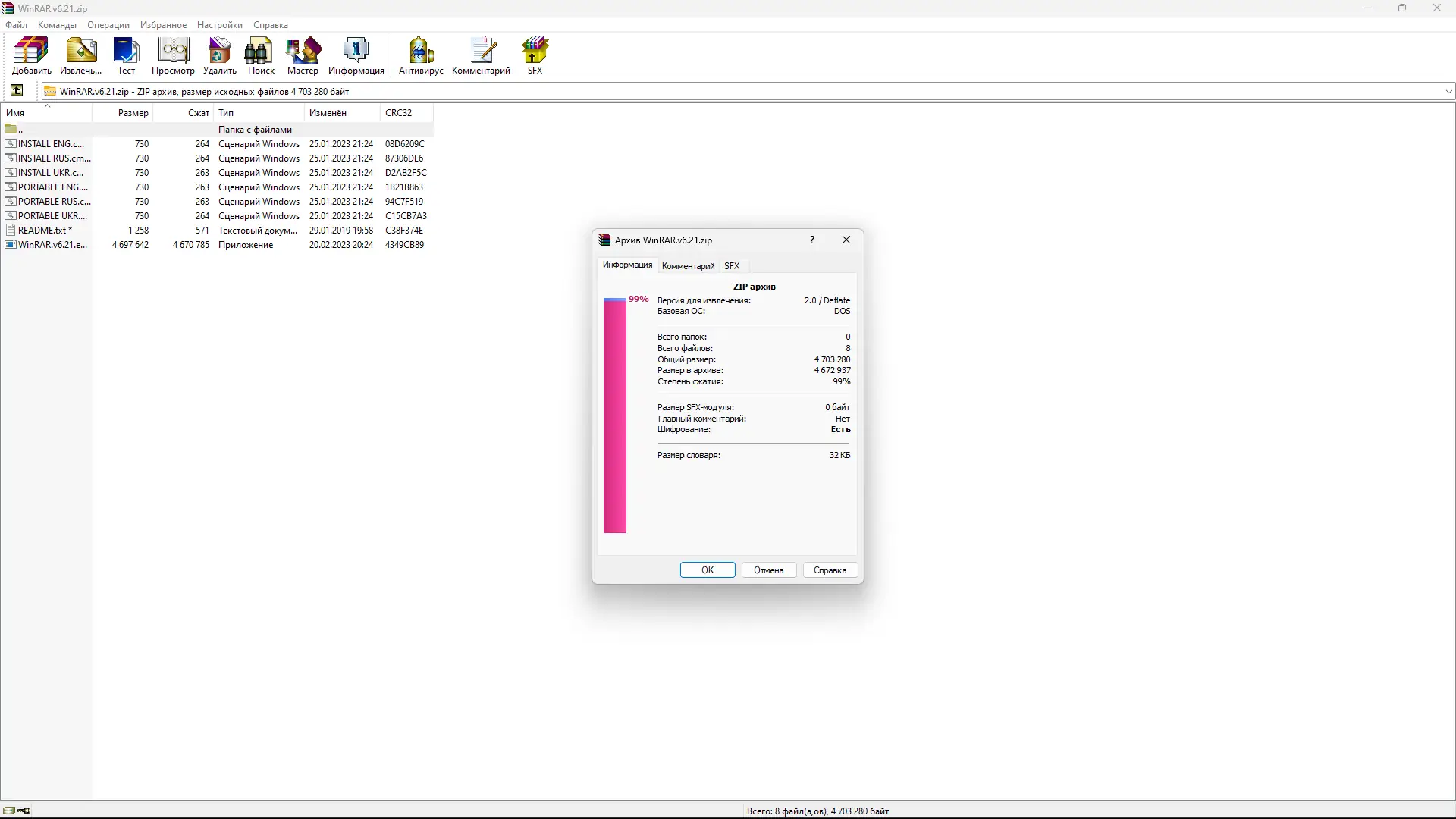Screen dimensions: 1456x819
Task: Run archive test with Тест icon
Action: click(x=126, y=55)
